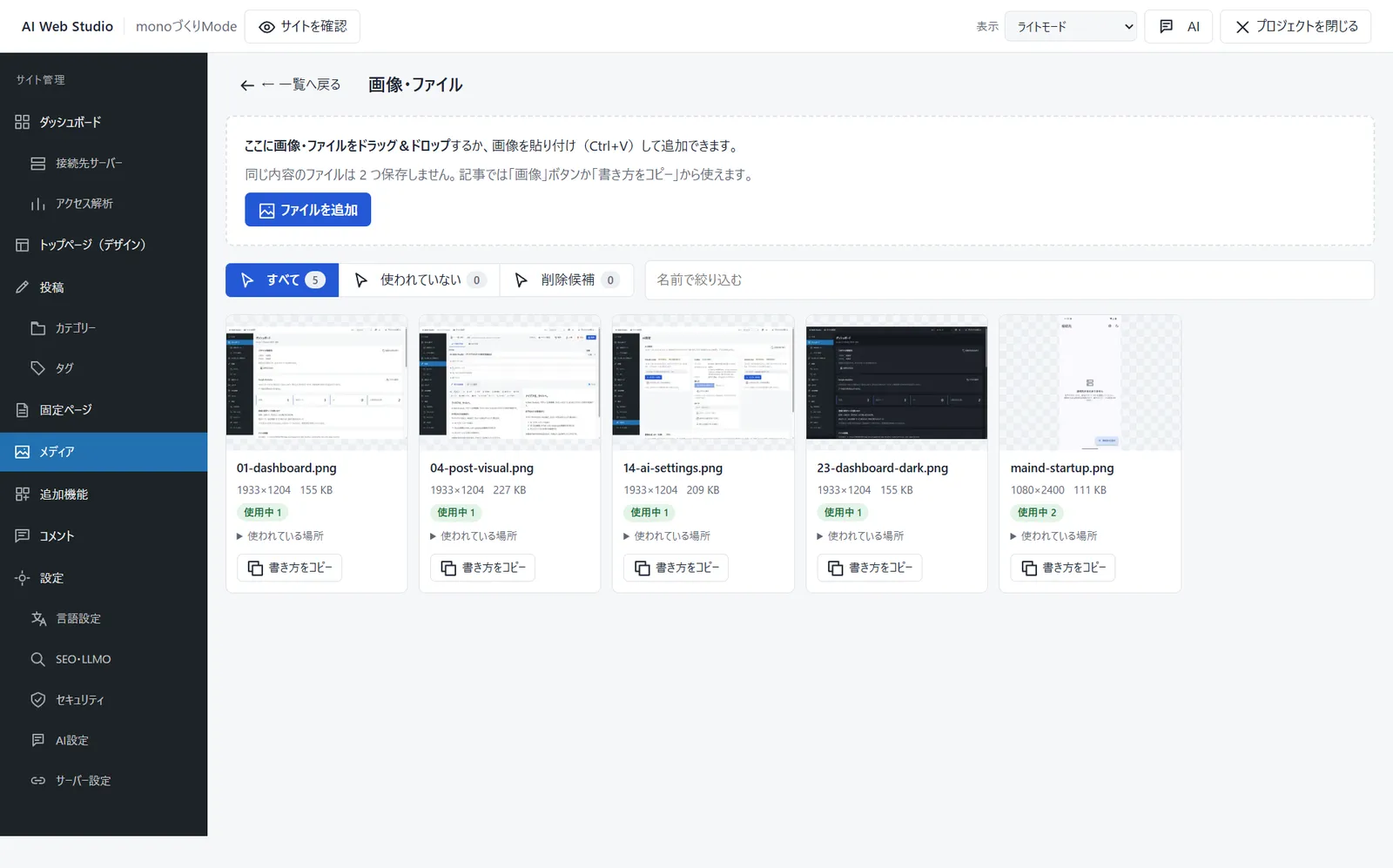The width and height of the screenshot is (1393, 868).
Task: Click プロジェクトを閉じる button
Action: point(1295,26)
